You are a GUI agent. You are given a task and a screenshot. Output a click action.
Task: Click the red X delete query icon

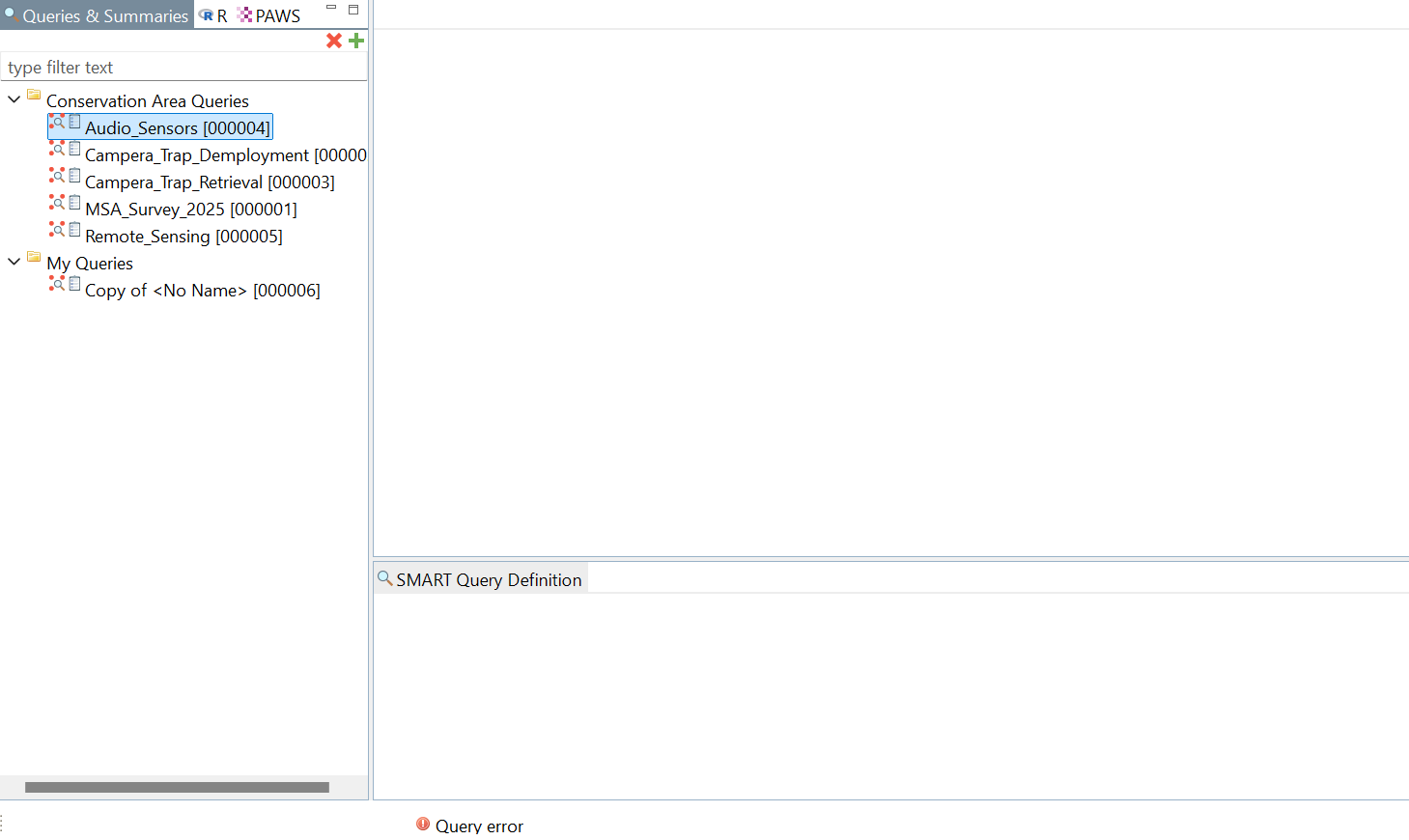click(334, 41)
